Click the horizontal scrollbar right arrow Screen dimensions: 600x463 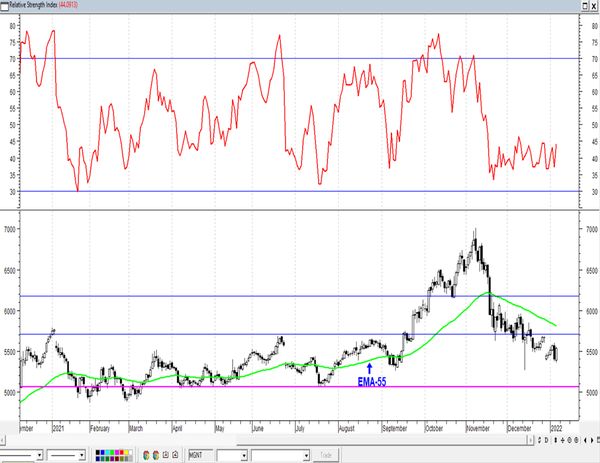[x=530, y=440]
